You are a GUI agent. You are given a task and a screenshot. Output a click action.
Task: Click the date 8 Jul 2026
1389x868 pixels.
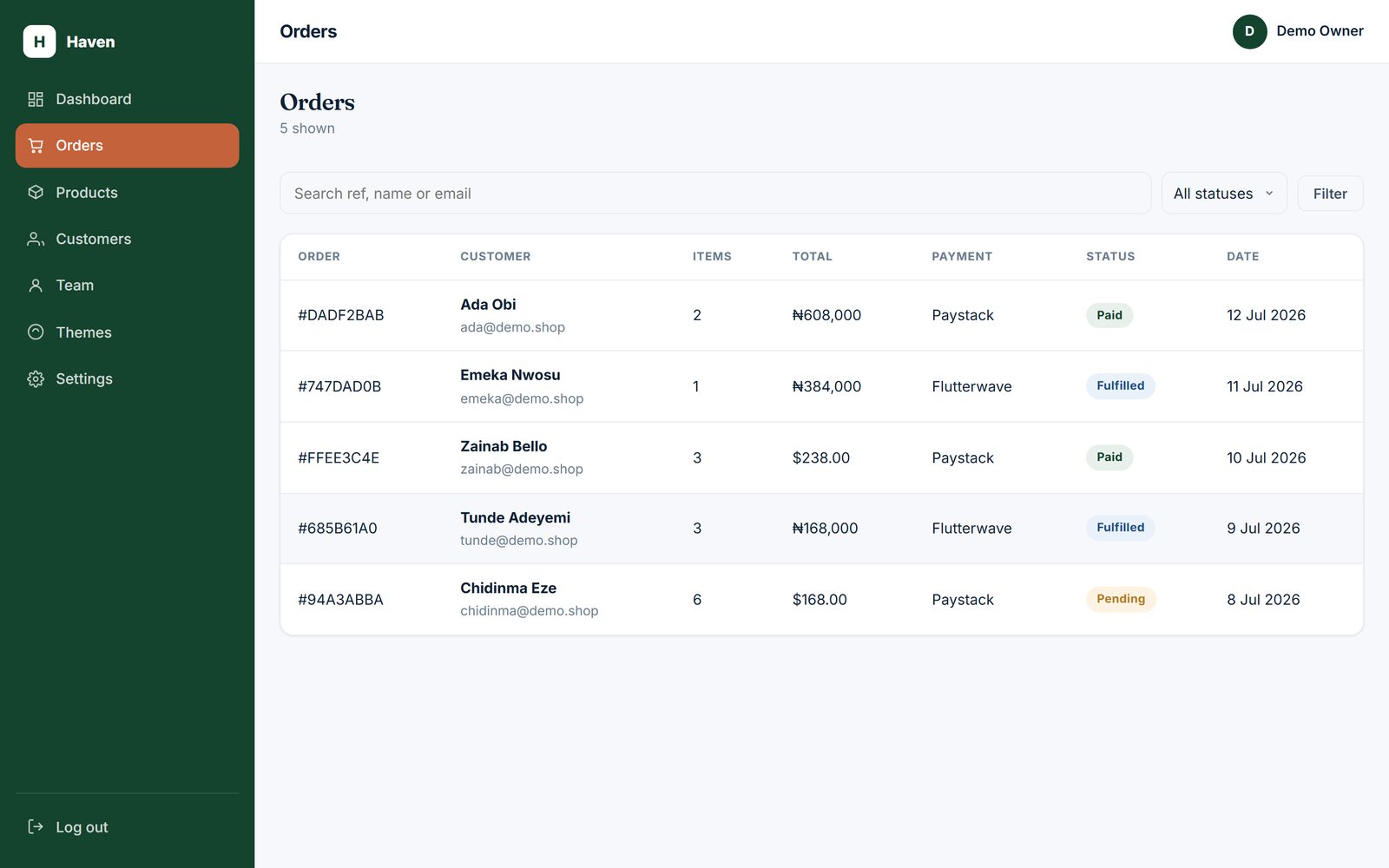(x=1263, y=600)
